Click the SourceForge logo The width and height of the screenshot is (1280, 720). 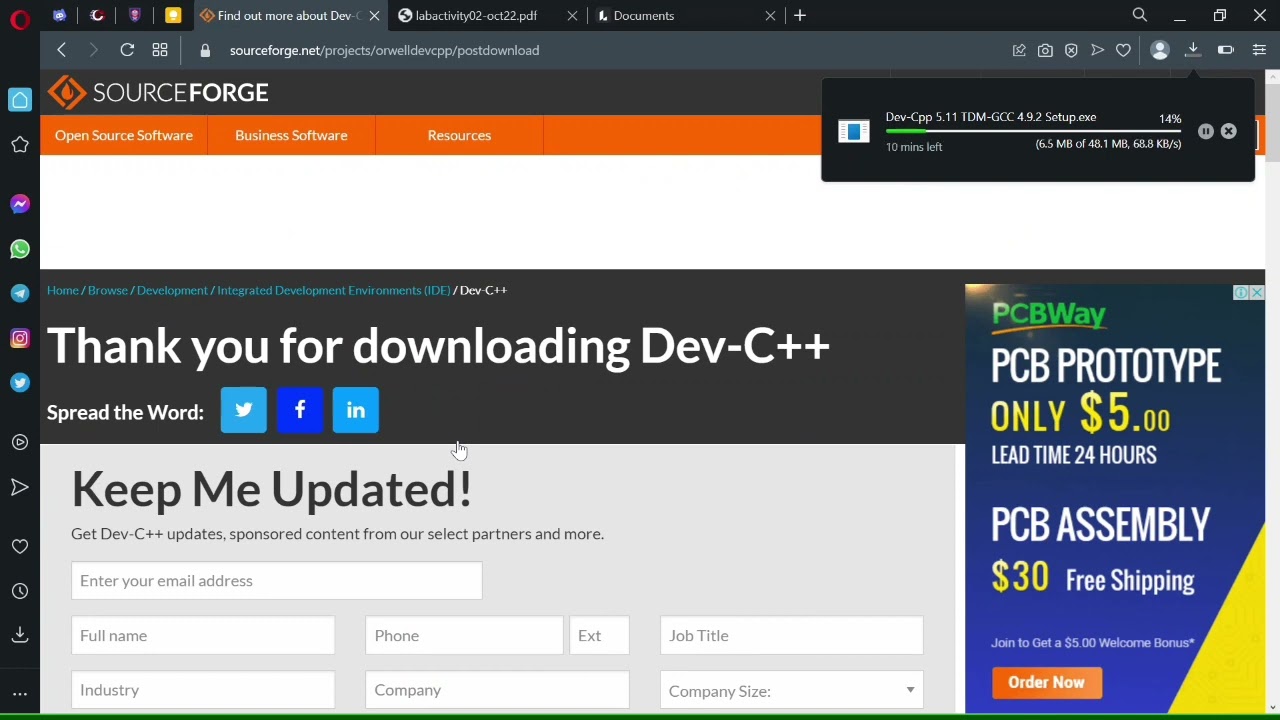pos(158,93)
